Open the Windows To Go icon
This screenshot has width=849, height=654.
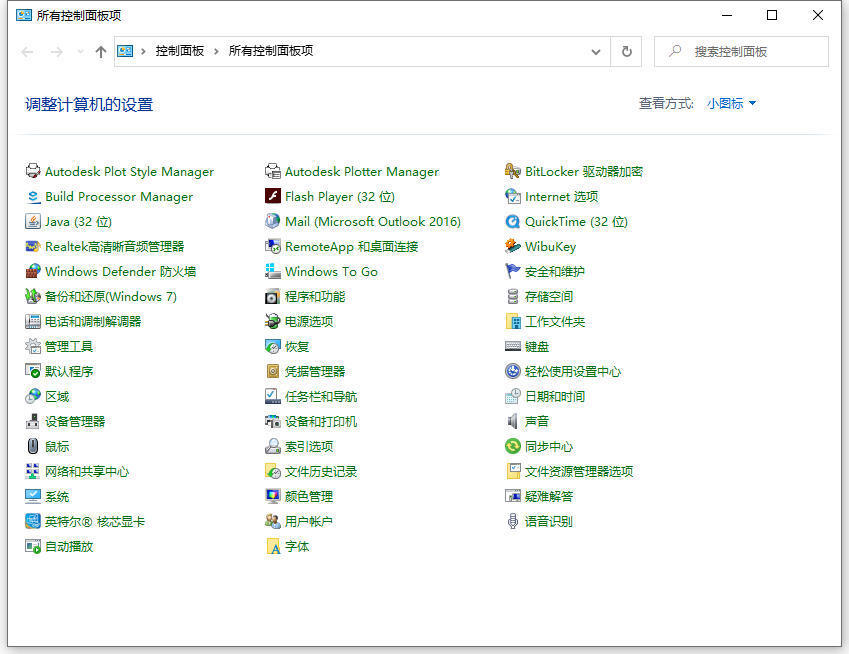tap(273, 271)
